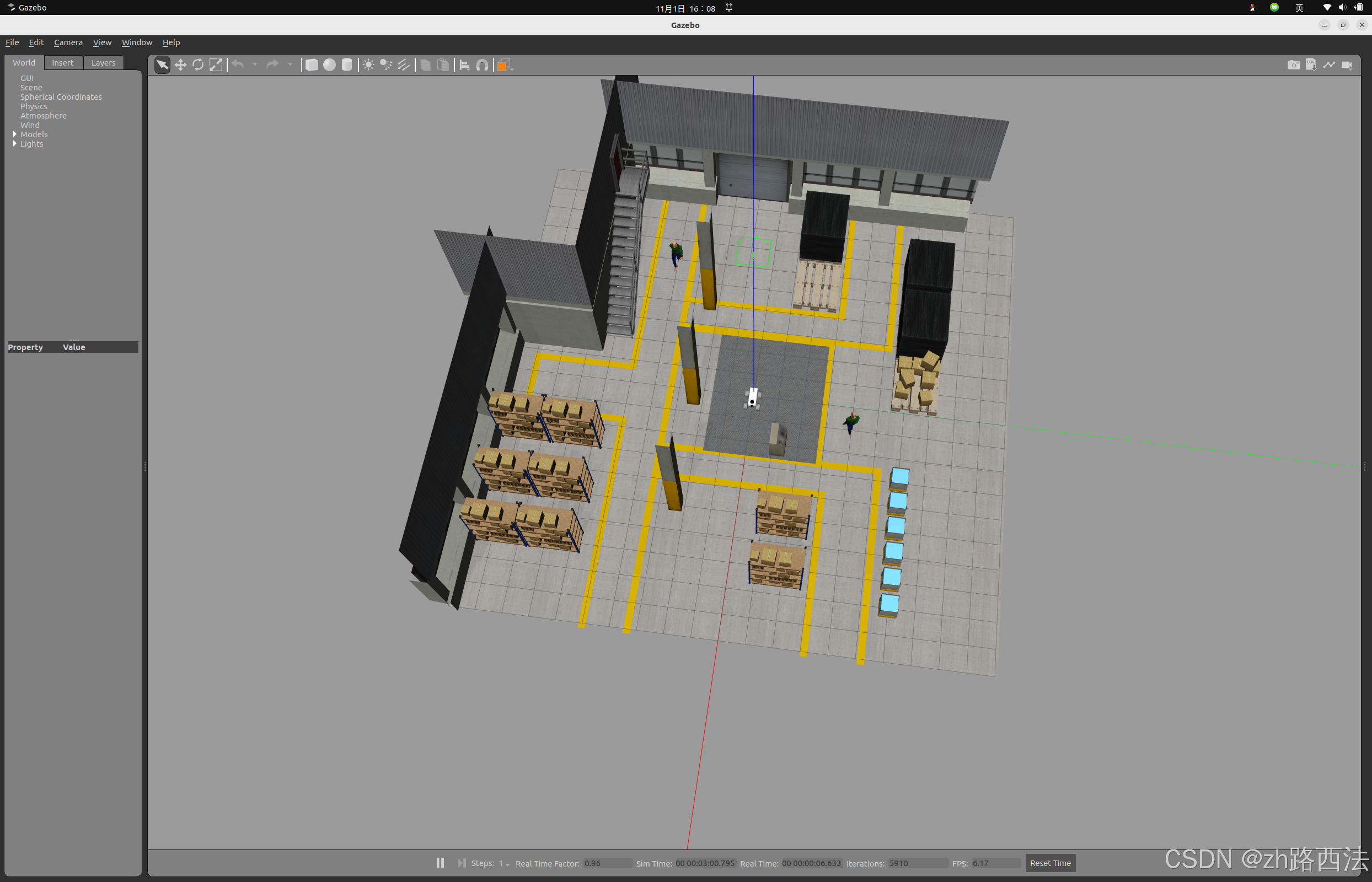Activate the selection arrow mode

coord(162,64)
